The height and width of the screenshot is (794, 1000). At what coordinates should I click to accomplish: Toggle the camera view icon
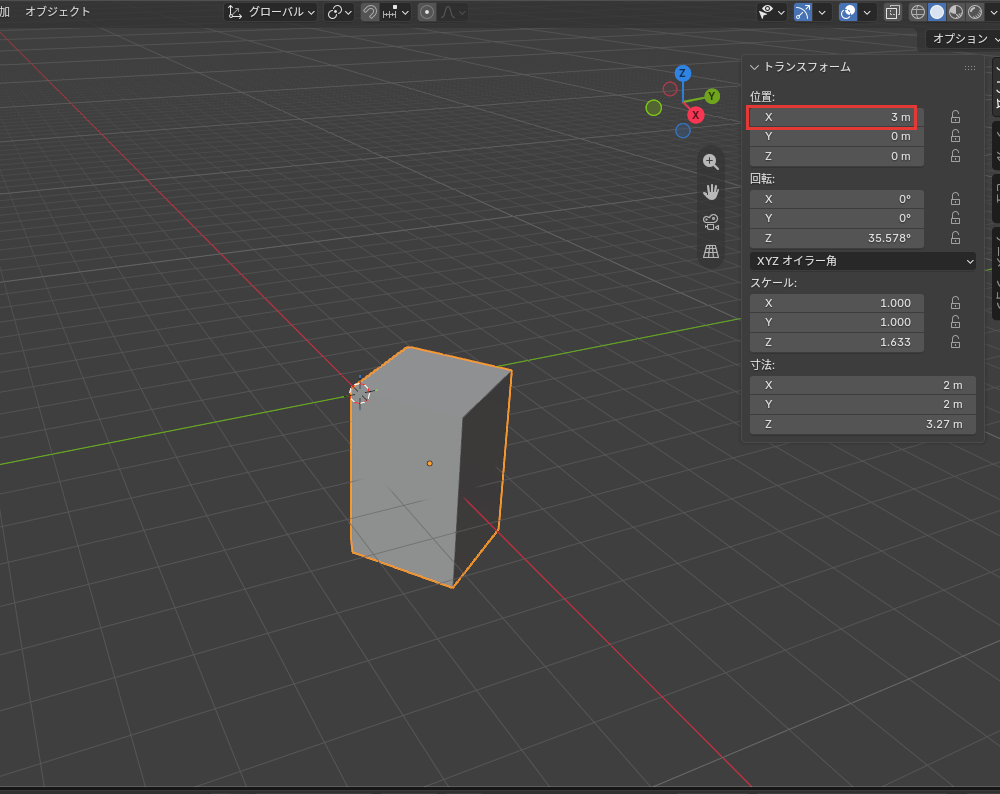pos(710,222)
